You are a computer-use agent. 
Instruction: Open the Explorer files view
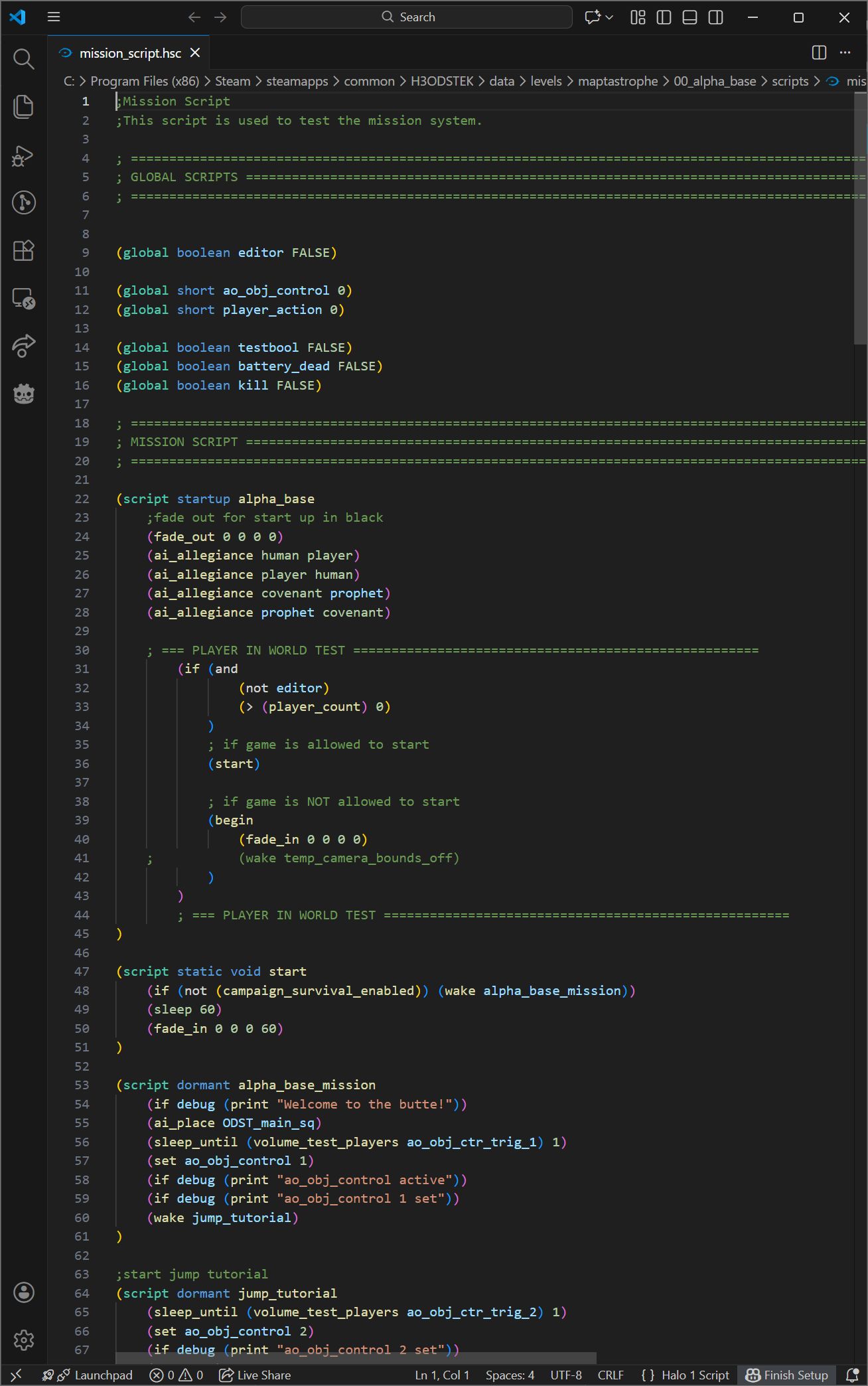(x=23, y=107)
